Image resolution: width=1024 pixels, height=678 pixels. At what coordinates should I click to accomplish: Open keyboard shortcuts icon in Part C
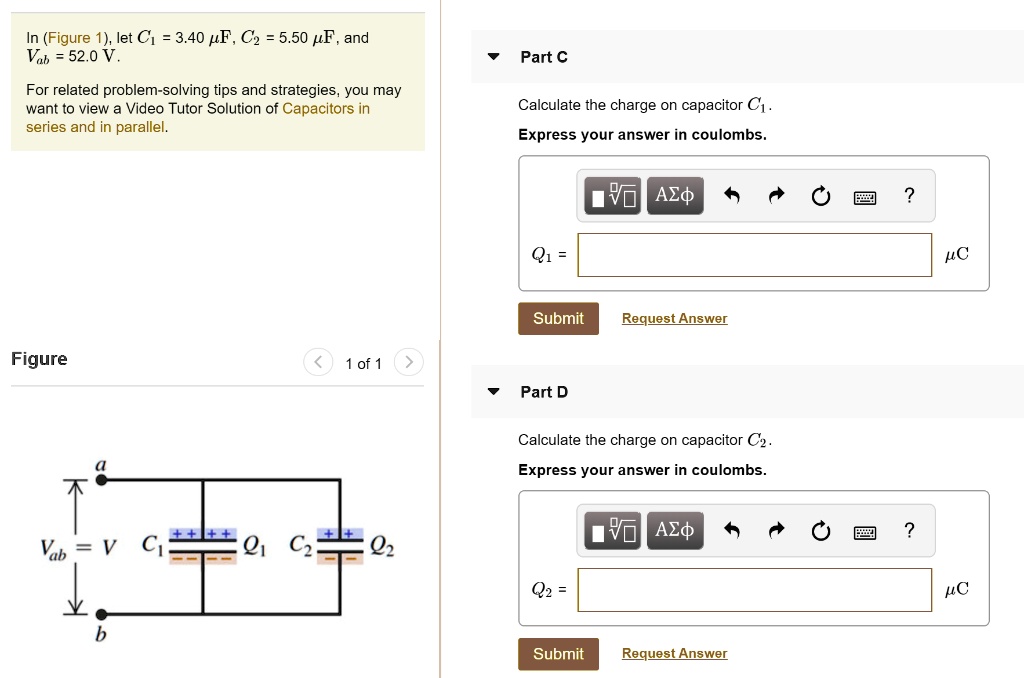(x=864, y=196)
